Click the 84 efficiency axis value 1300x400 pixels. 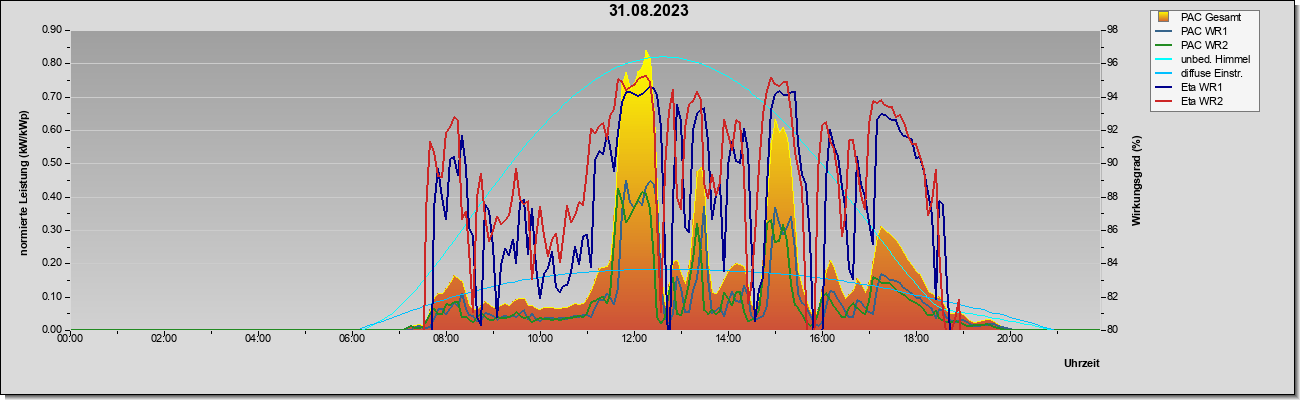tap(1111, 263)
